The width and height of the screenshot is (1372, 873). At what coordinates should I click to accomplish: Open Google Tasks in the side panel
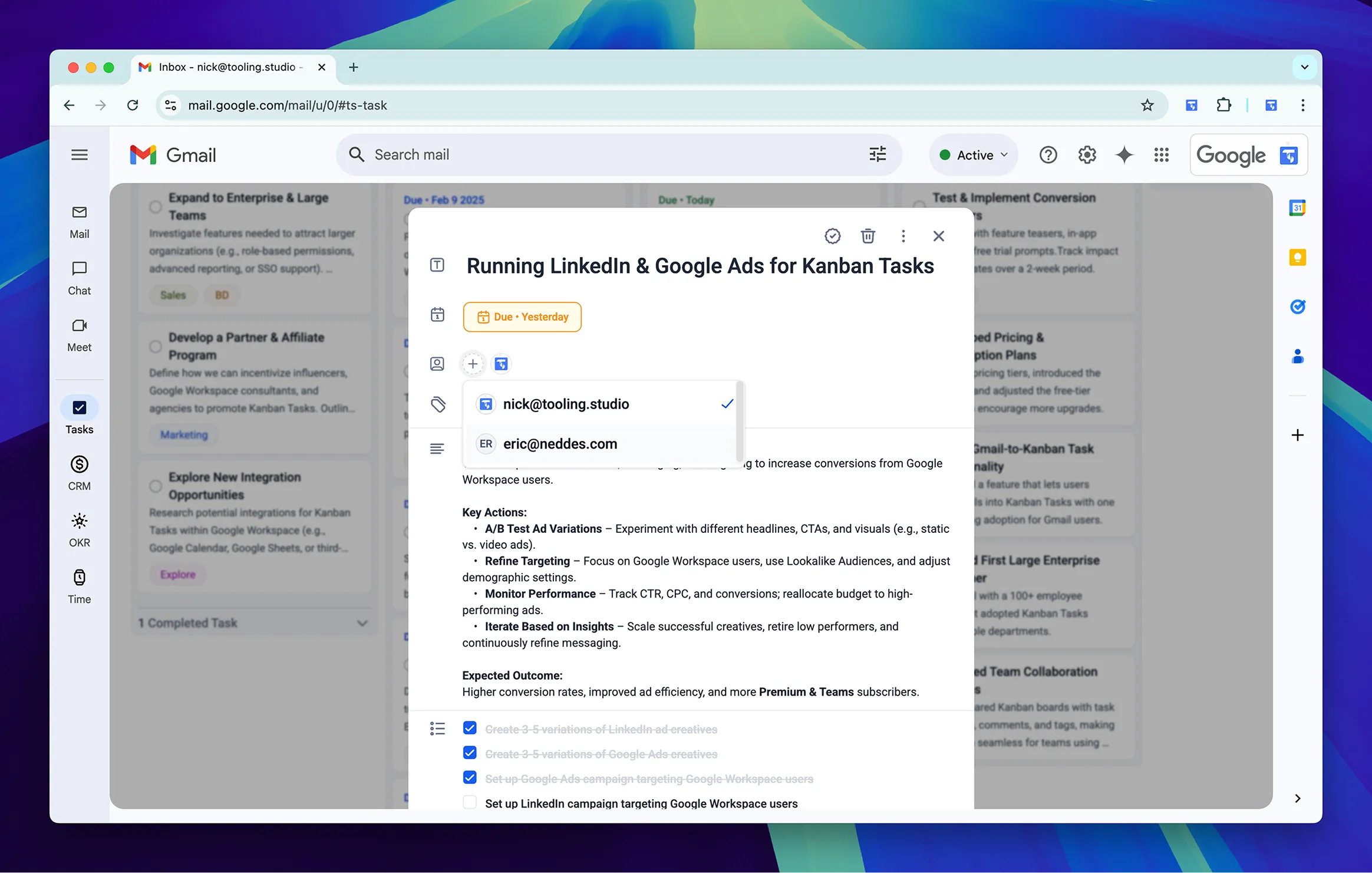tap(1297, 307)
